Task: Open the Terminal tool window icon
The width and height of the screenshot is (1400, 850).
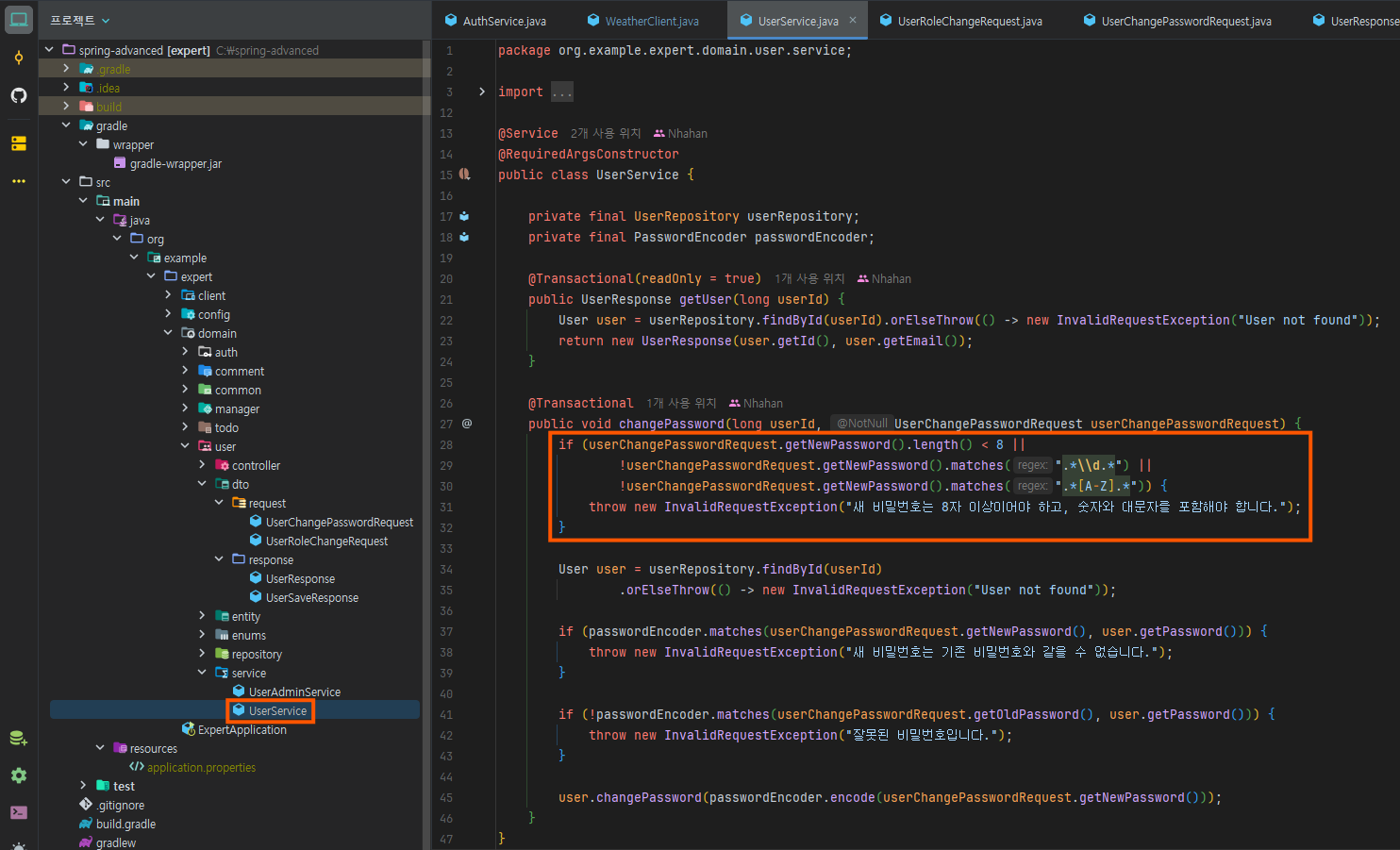Action: coord(19,812)
